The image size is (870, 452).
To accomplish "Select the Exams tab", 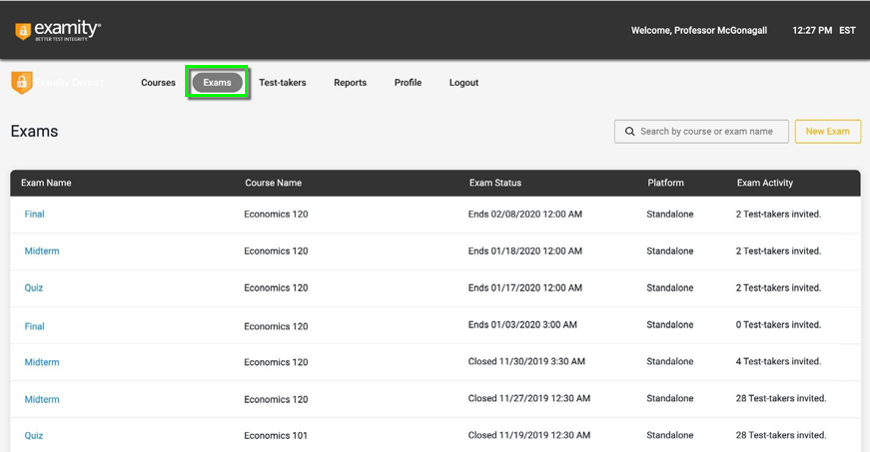I will pyautogui.click(x=217, y=83).
